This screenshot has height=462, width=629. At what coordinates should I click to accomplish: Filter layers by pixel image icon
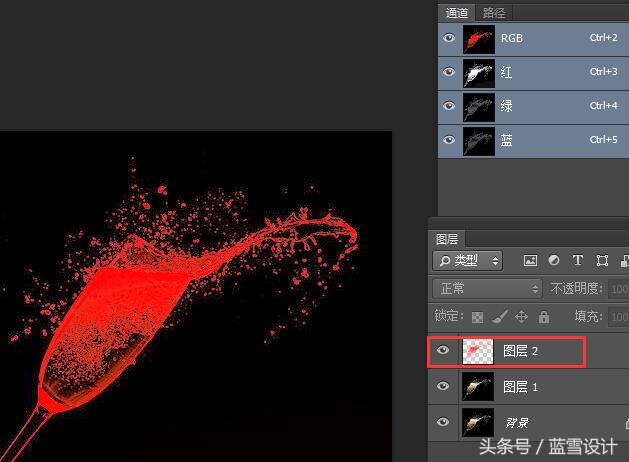pyautogui.click(x=530, y=261)
